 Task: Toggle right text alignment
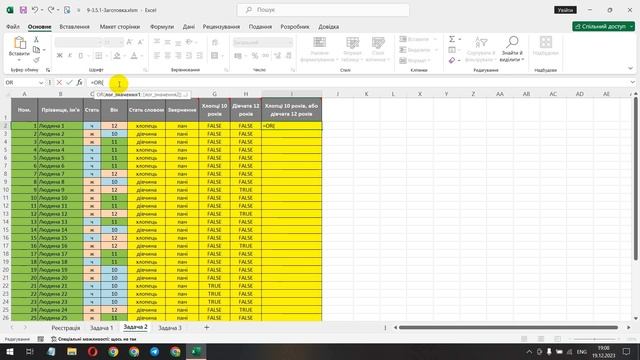pos(178,56)
